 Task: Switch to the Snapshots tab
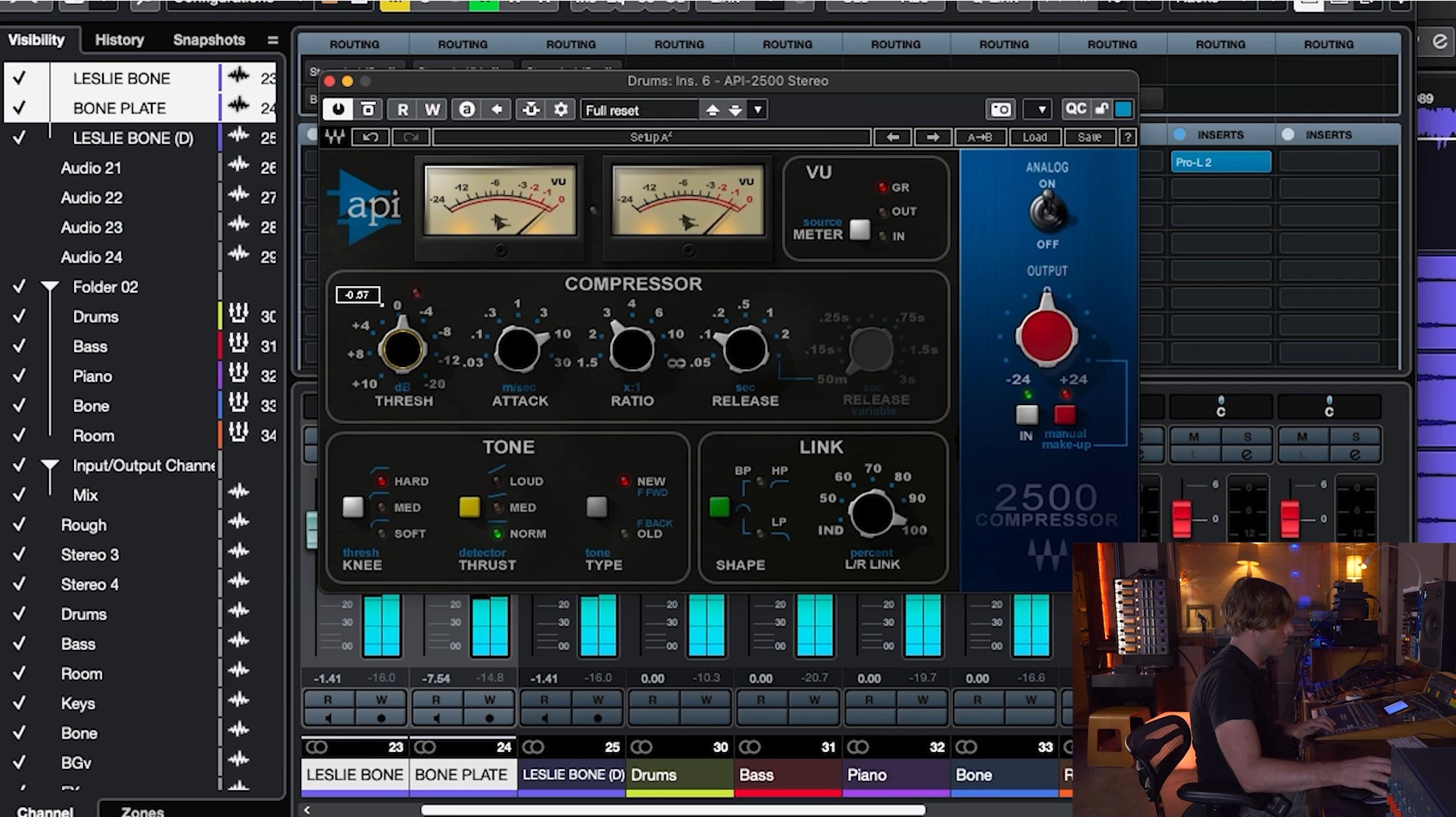[209, 40]
